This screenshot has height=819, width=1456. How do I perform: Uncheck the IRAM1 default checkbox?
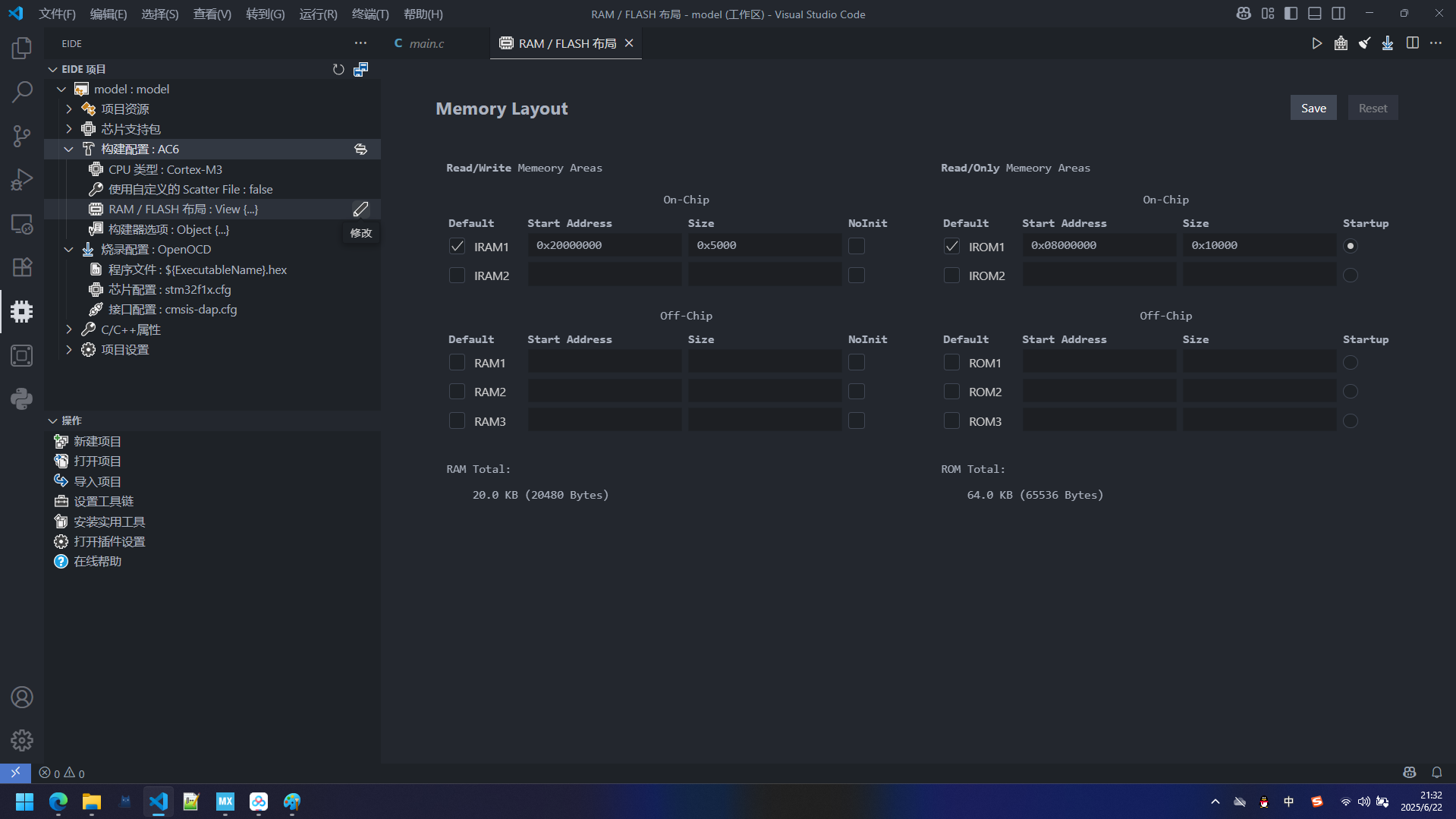457,246
